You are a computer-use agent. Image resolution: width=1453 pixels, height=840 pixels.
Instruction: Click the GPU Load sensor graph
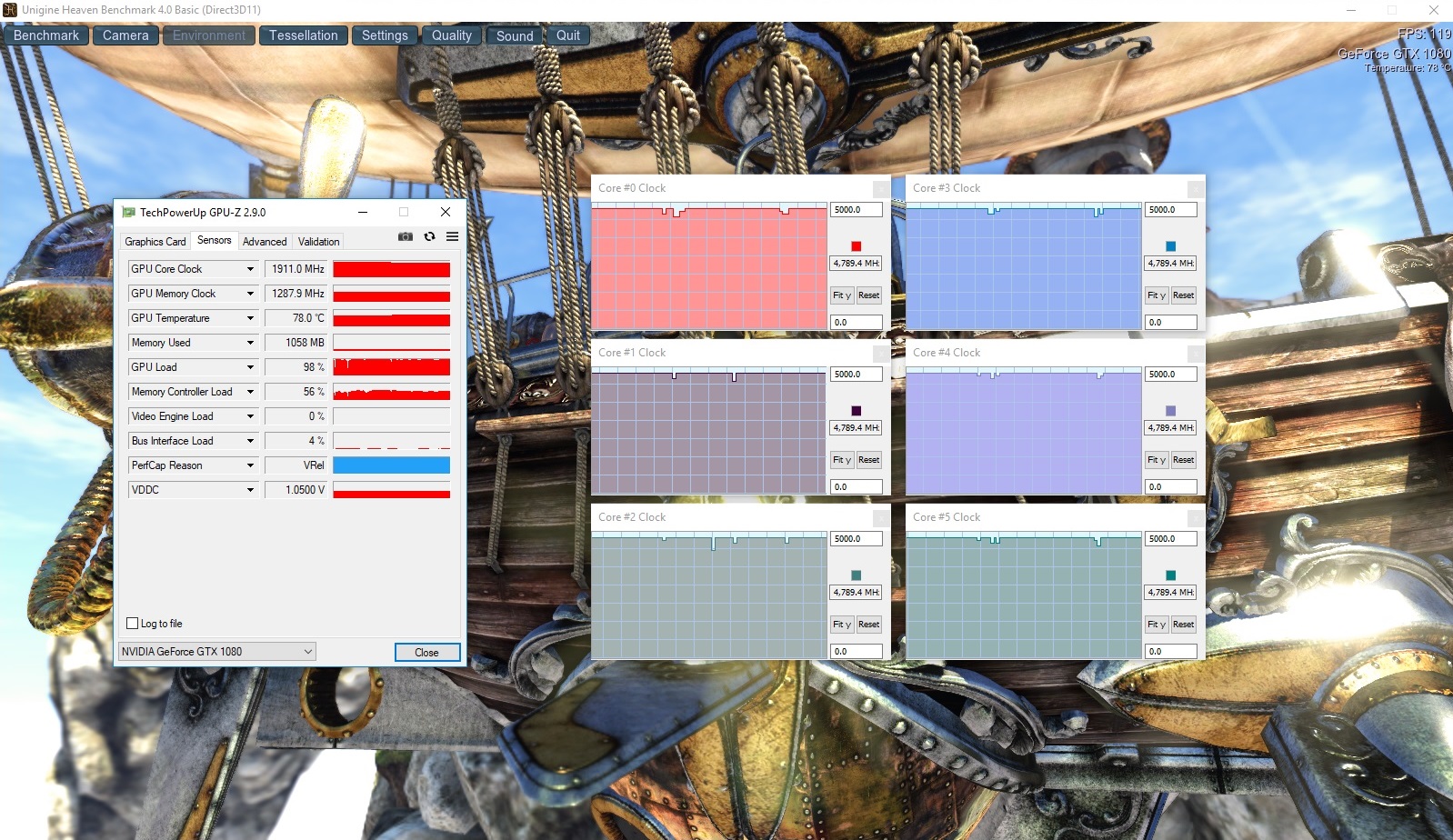(392, 367)
